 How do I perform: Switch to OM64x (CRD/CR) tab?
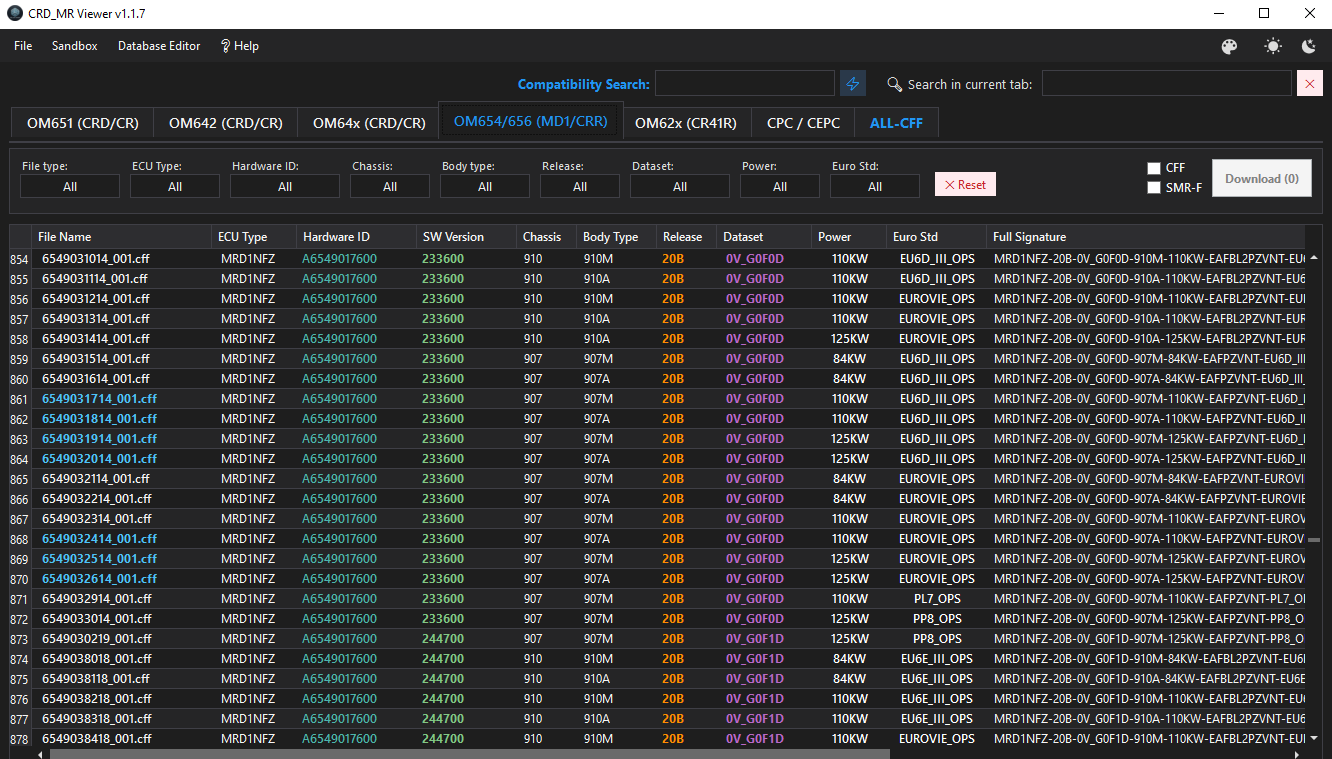(369, 123)
